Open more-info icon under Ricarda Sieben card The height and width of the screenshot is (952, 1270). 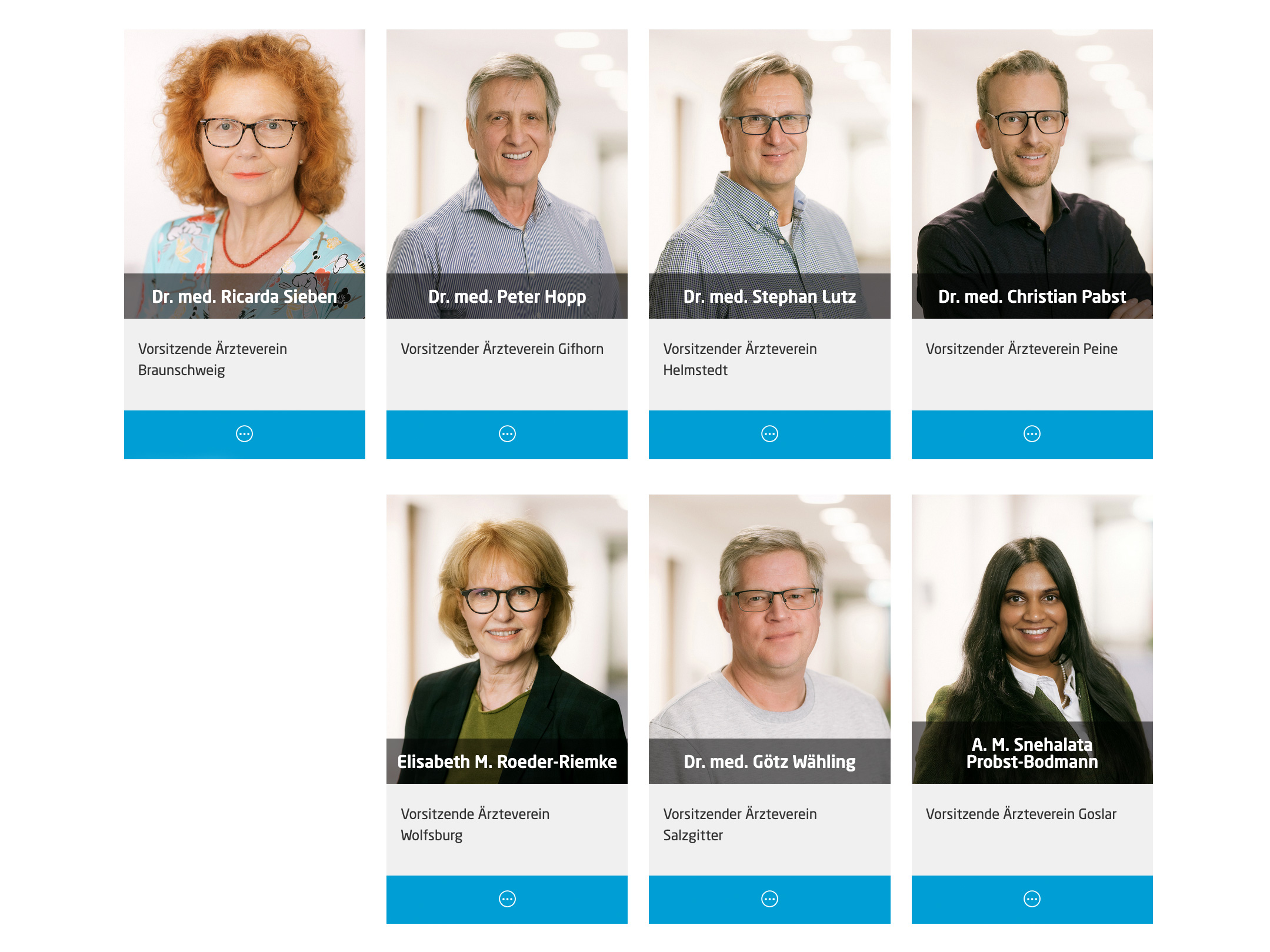[x=244, y=434]
